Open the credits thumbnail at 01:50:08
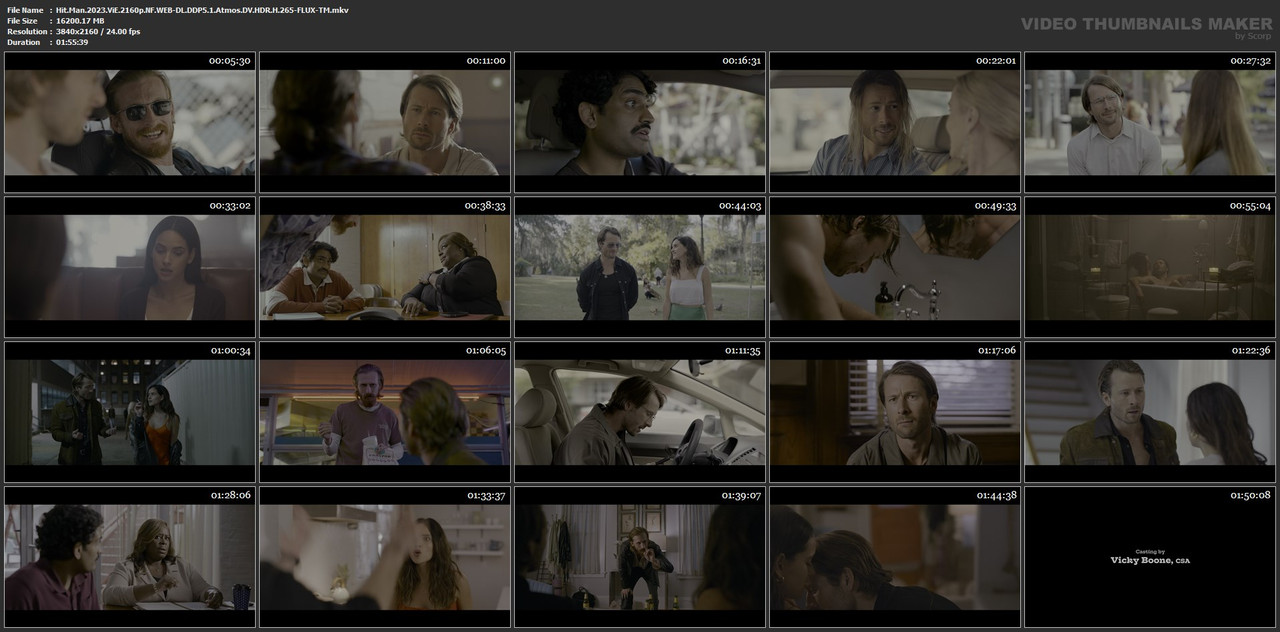1280x632 pixels. point(1150,557)
